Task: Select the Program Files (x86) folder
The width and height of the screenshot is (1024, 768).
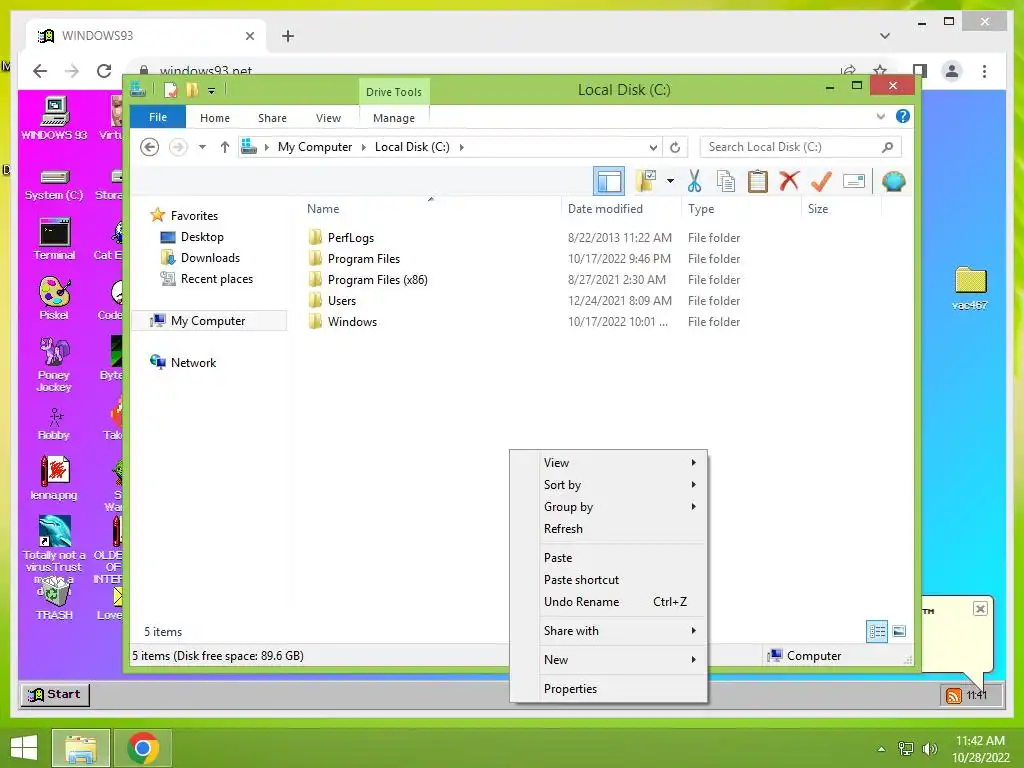Action: click(377, 280)
